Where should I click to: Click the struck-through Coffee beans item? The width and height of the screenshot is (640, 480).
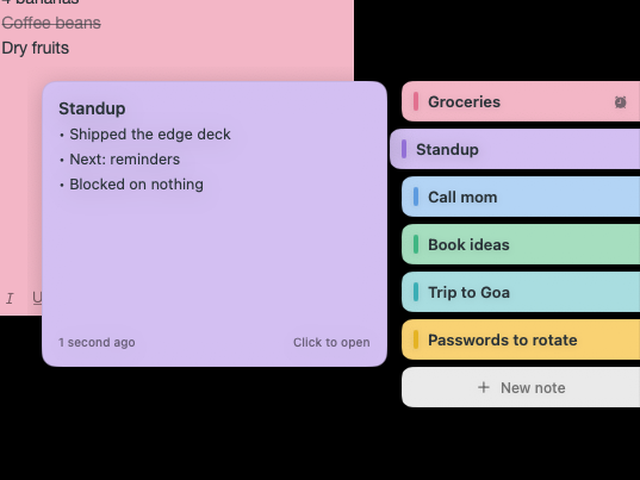(51, 23)
